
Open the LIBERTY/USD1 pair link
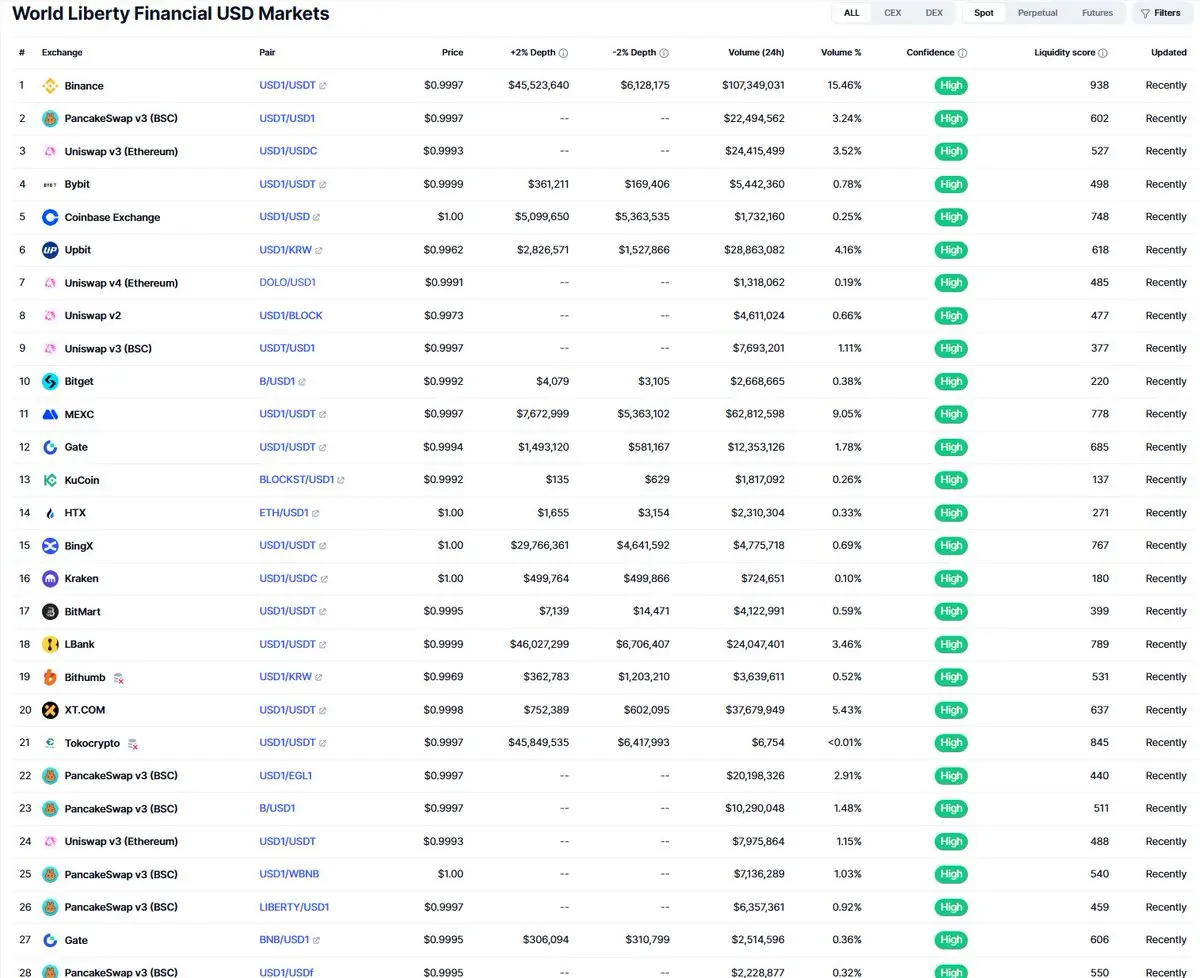[294, 907]
